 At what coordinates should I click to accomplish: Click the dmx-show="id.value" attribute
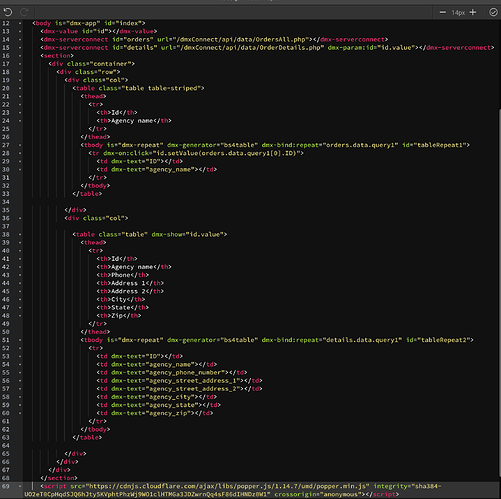point(187,235)
